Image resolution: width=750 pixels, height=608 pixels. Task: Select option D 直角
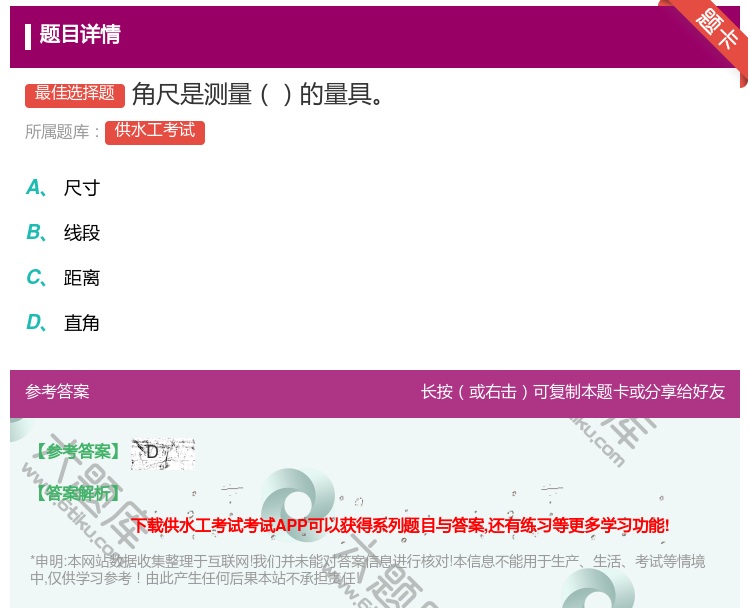coord(63,323)
